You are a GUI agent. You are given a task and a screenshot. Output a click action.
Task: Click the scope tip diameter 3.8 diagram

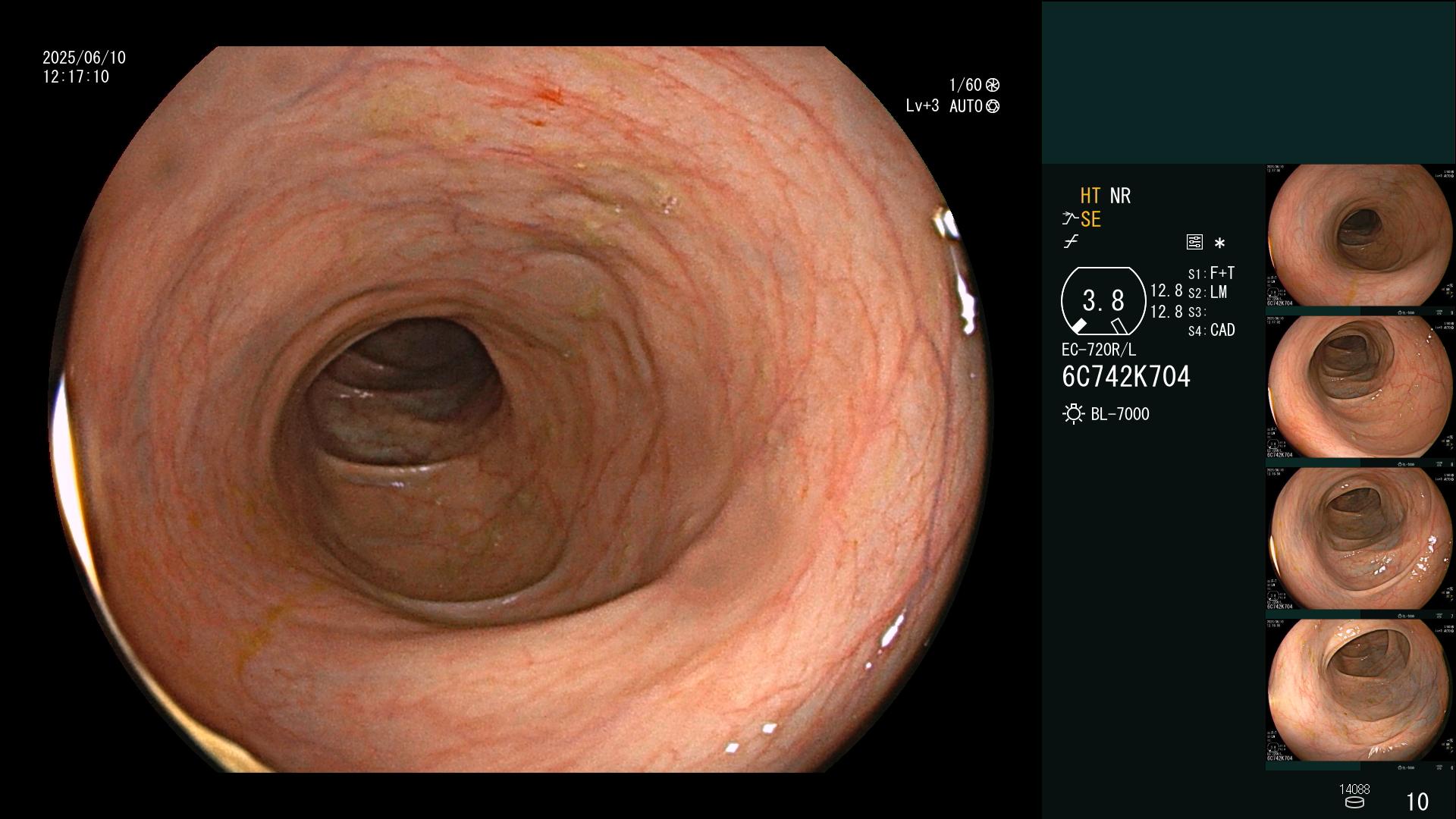click(1103, 301)
